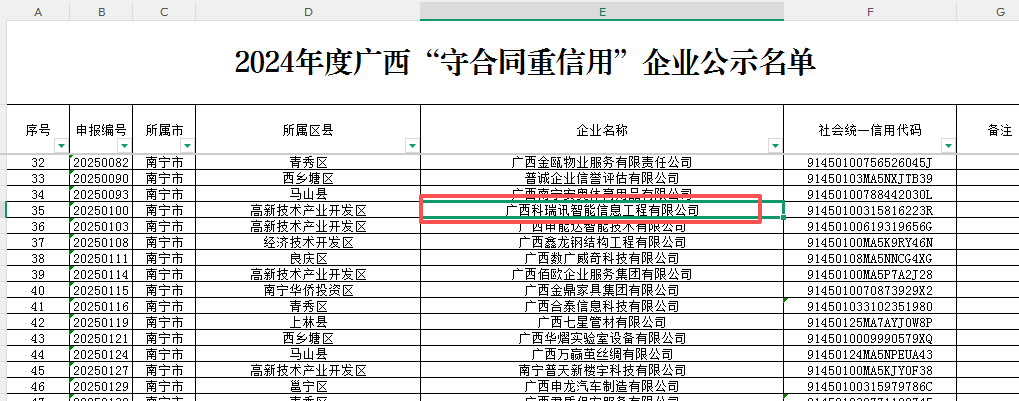The height and width of the screenshot is (401, 1019).
Task: Select column D header
Action: [308, 11]
